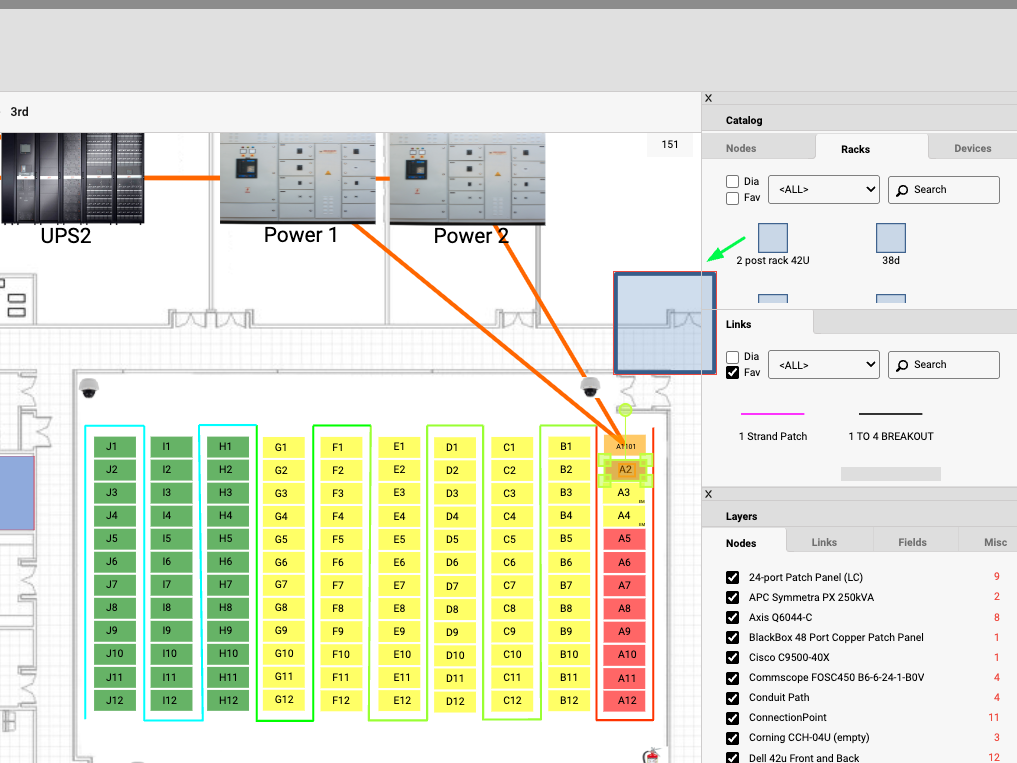Pick the magenta 1 Strand Patch link

tap(772, 414)
